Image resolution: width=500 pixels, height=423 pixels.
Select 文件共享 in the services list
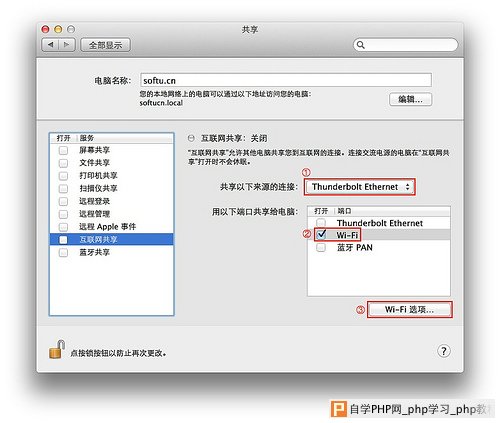click(111, 163)
